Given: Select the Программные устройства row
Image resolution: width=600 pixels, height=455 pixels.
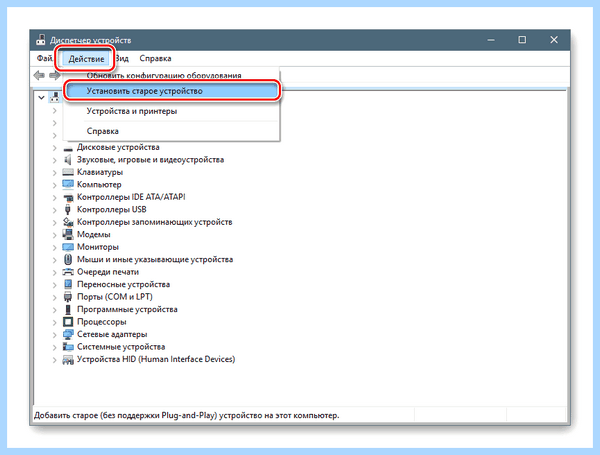Looking at the screenshot, I should coord(127,309).
